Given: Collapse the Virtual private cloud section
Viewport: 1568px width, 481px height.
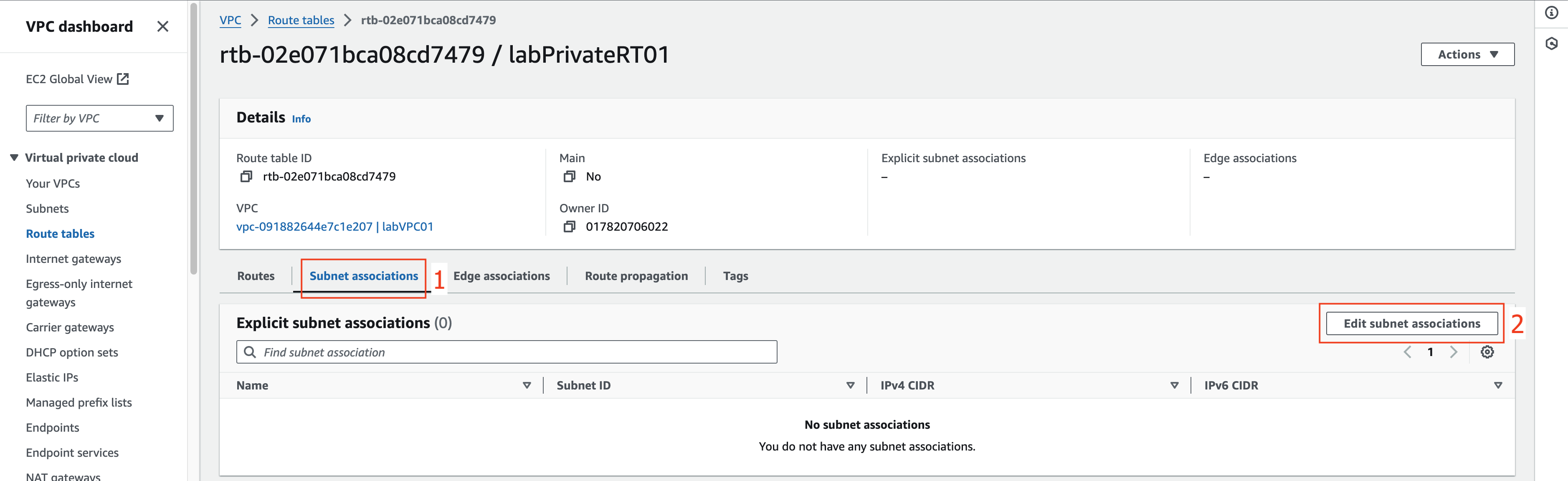Looking at the screenshot, I should point(14,158).
